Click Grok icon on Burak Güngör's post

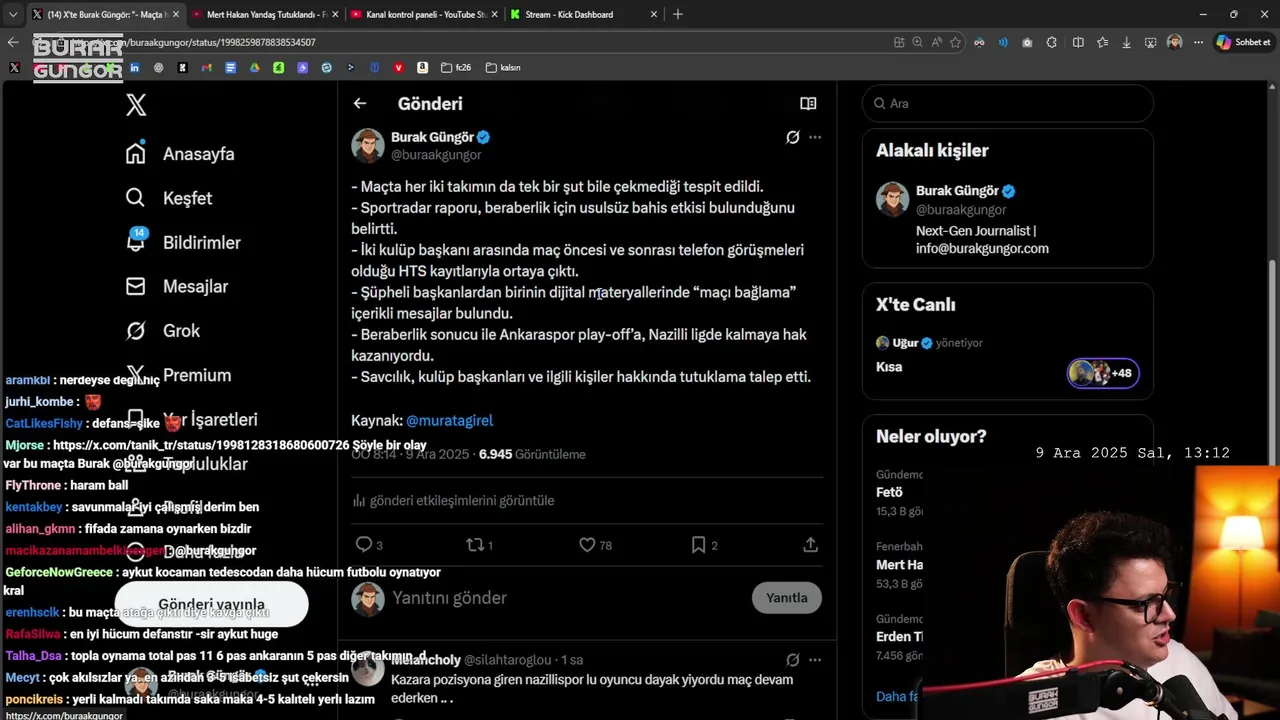(x=792, y=137)
